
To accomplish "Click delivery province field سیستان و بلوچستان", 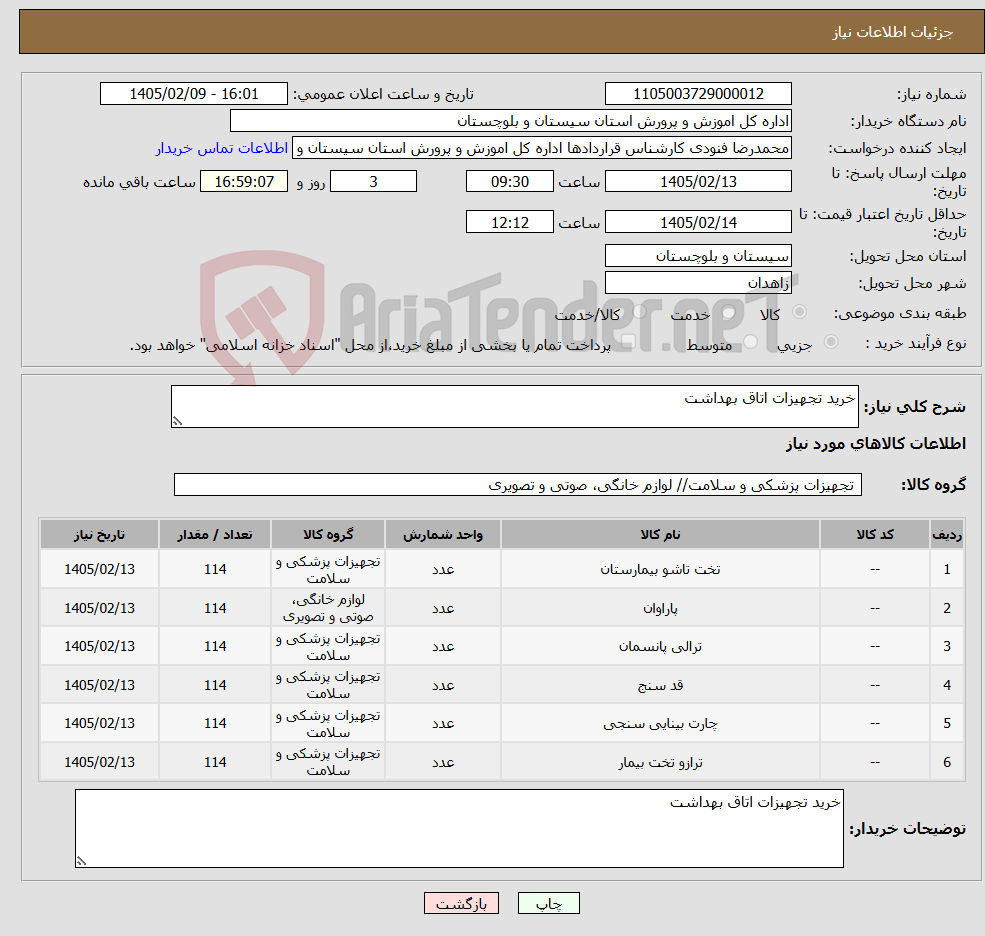I will coord(698,256).
